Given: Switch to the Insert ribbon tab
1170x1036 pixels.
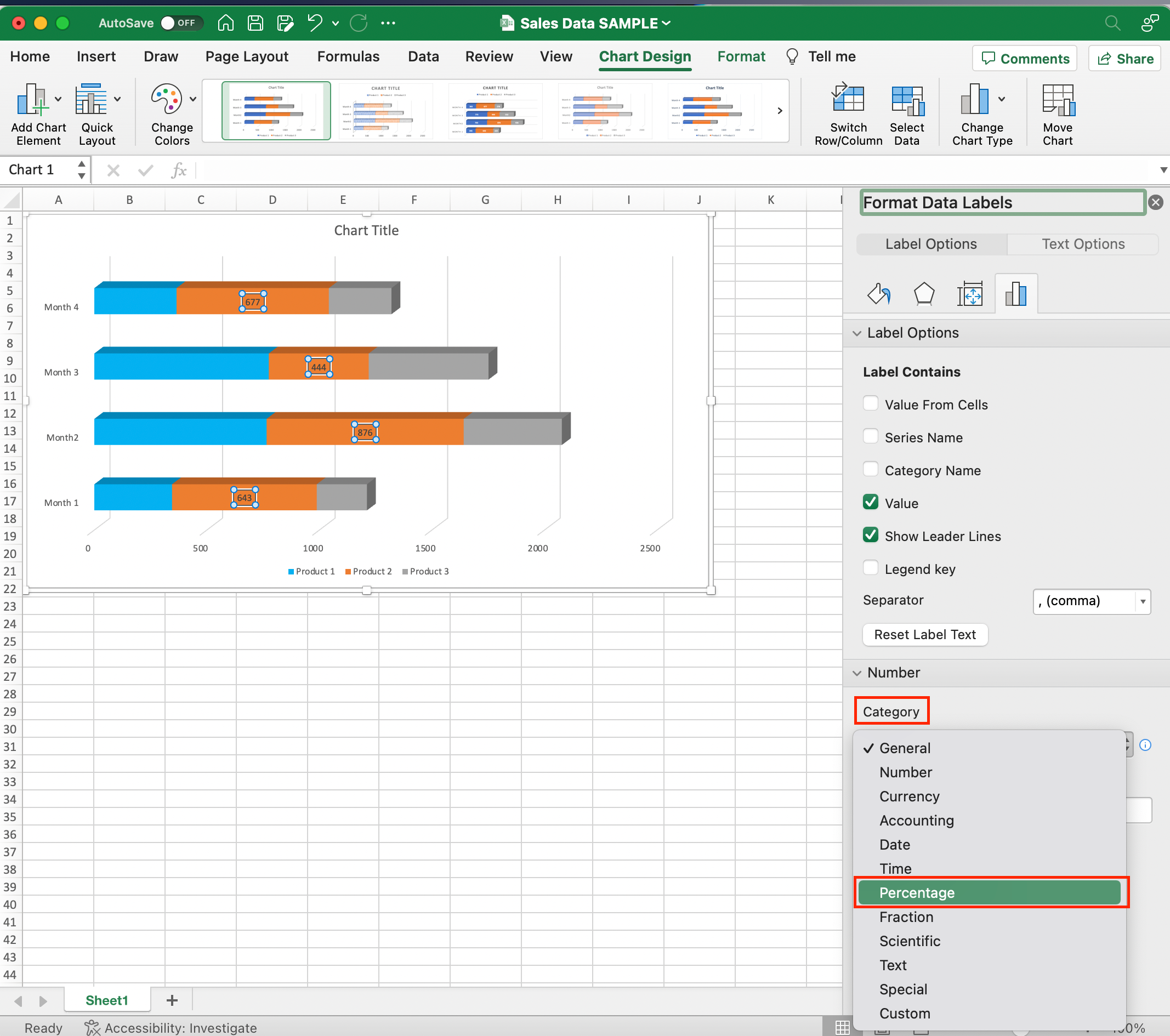Looking at the screenshot, I should pyautogui.click(x=96, y=56).
